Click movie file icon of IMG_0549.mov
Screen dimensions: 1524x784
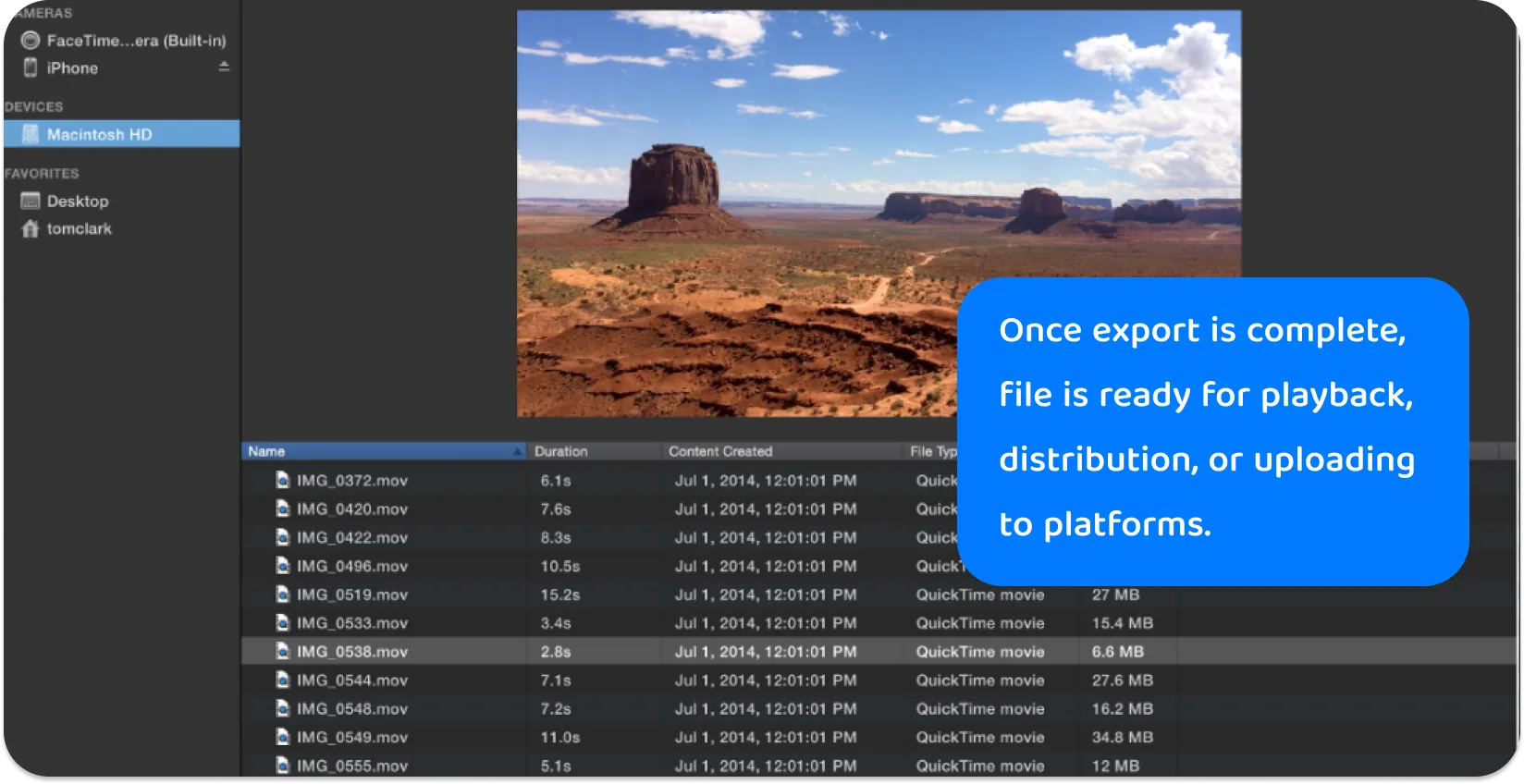point(283,737)
